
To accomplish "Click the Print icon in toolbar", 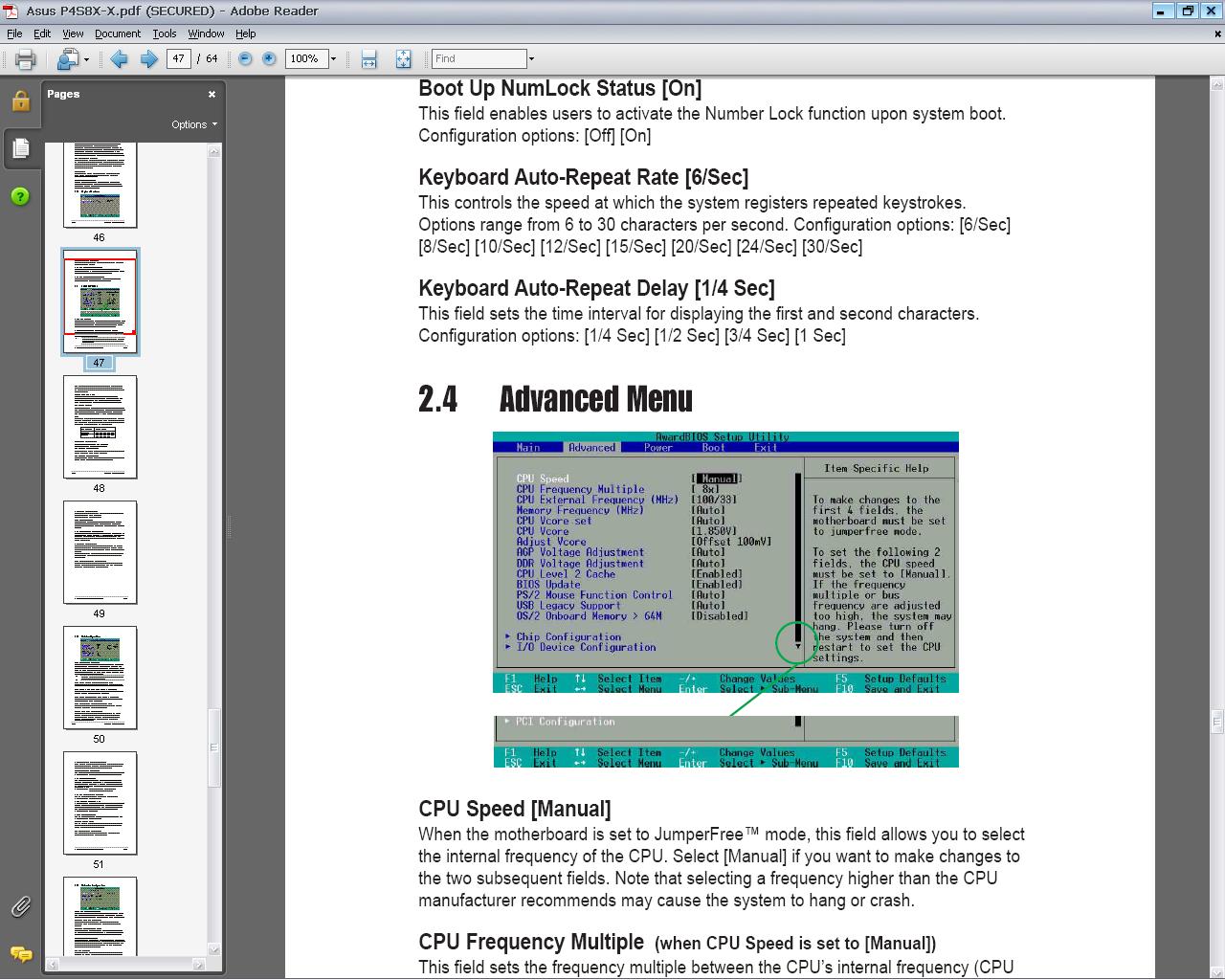I will point(25,59).
